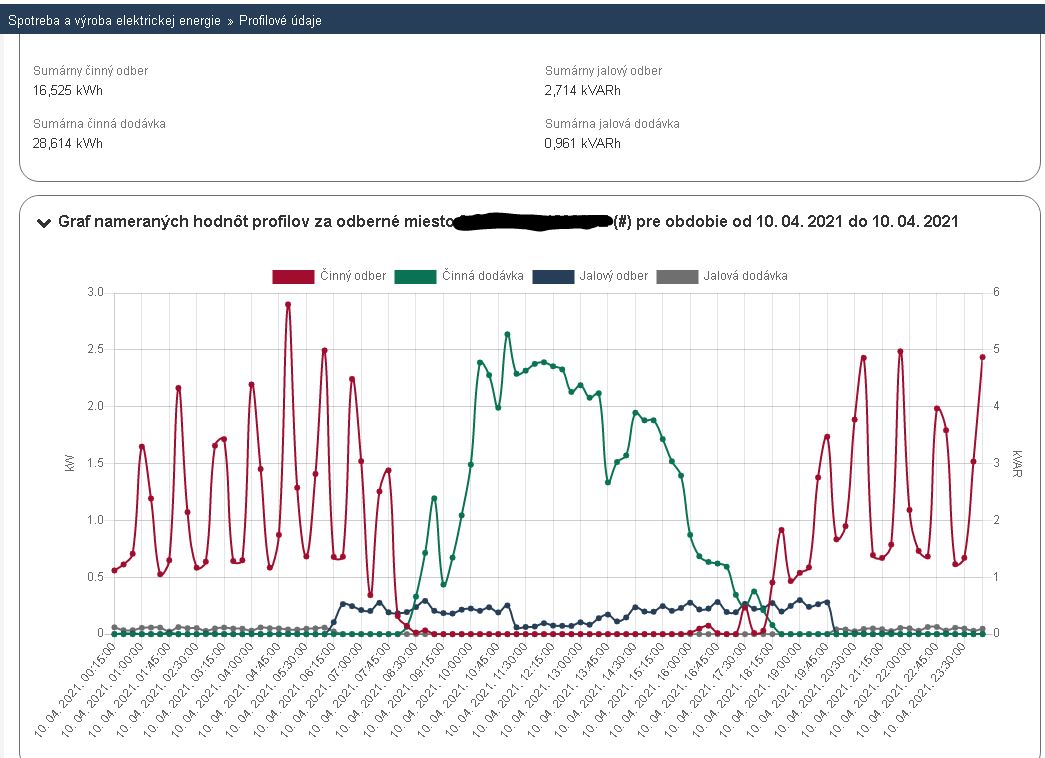Toggle Jalový odber series via legend label

613,275
